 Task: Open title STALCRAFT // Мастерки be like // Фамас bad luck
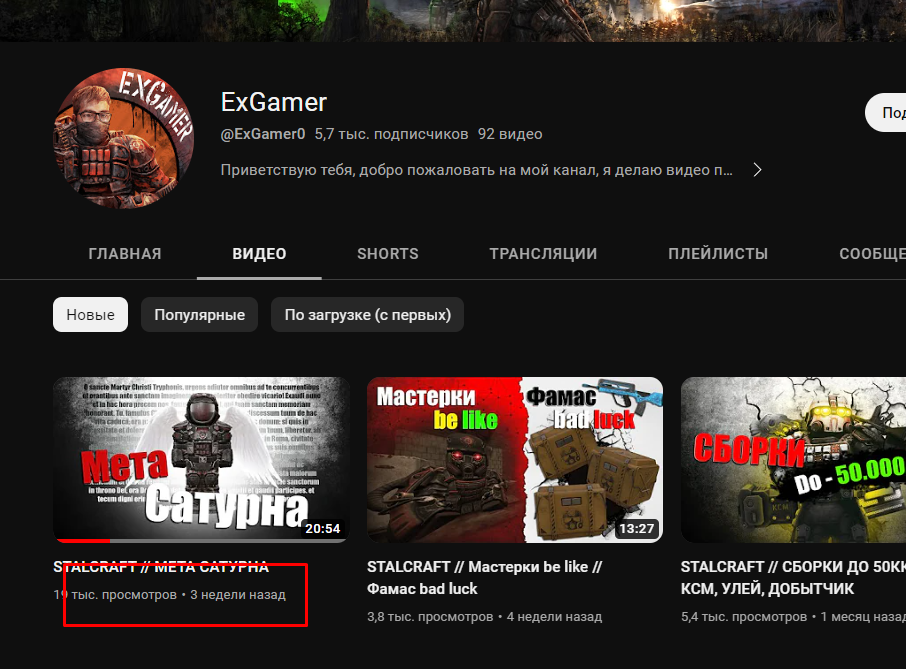point(484,578)
